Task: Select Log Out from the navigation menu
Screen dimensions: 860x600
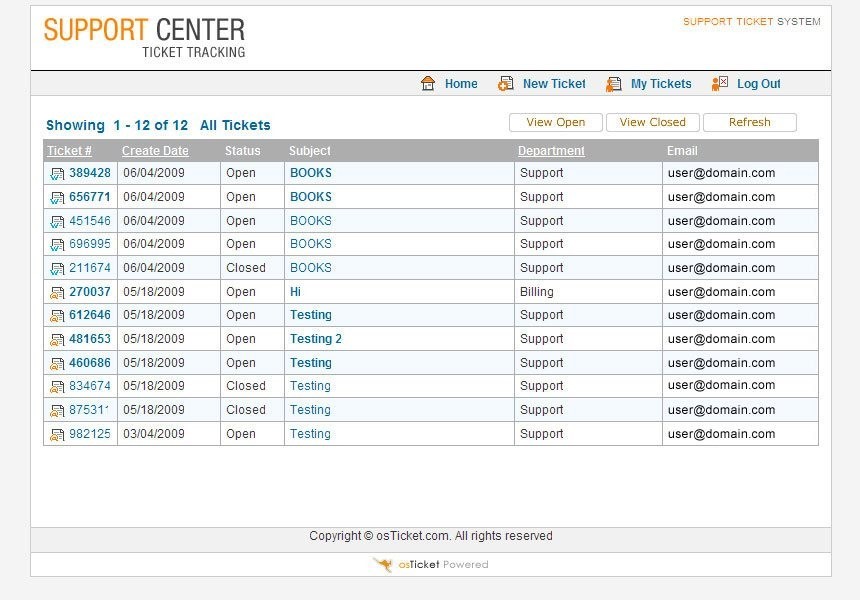Action: (758, 84)
